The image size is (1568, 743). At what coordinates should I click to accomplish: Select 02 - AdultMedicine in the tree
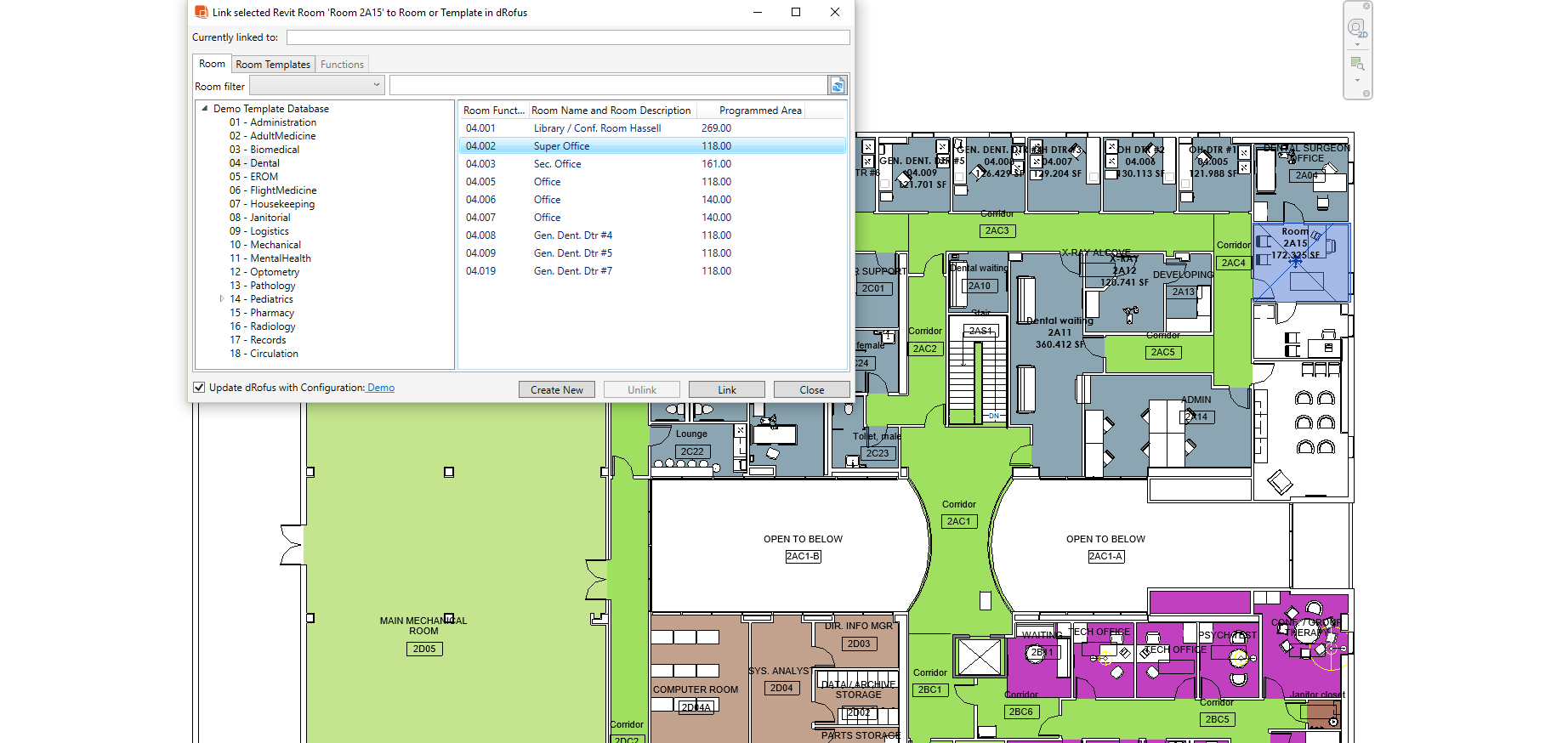[x=272, y=136]
